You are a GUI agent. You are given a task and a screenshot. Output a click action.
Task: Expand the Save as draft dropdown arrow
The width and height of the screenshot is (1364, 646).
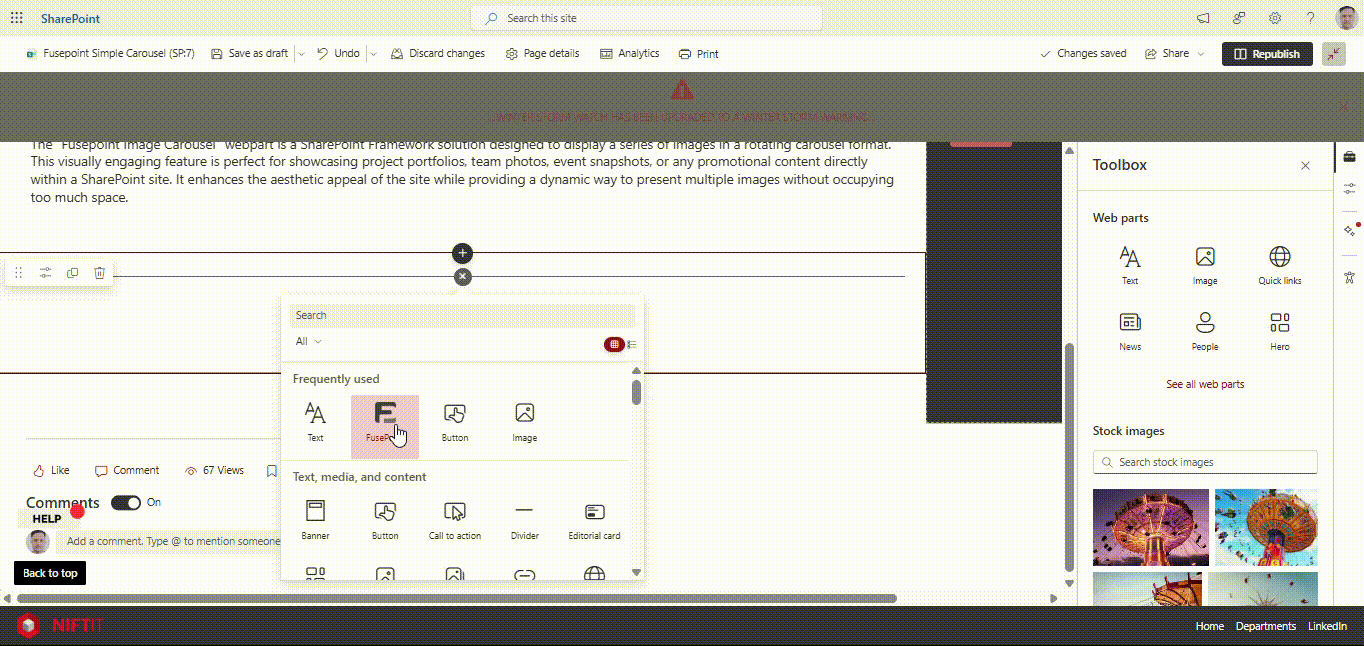coord(301,54)
